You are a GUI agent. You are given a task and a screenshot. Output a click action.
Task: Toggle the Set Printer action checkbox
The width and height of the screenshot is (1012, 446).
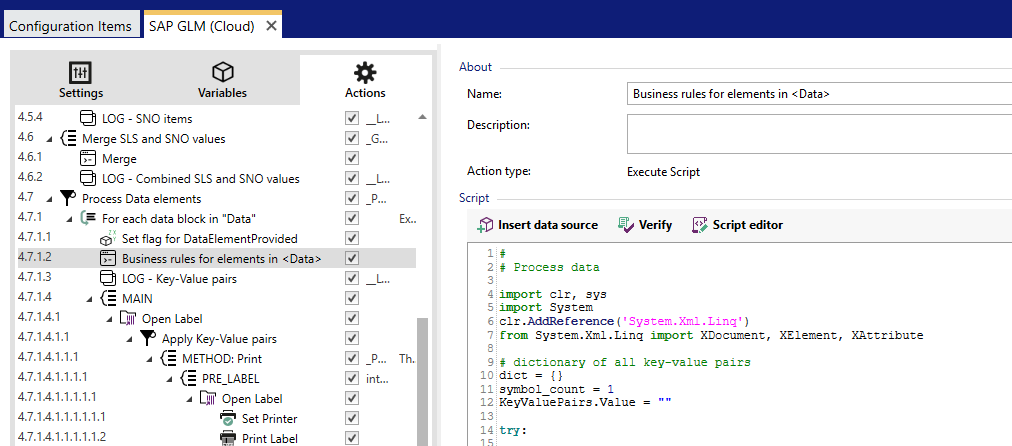coord(351,418)
